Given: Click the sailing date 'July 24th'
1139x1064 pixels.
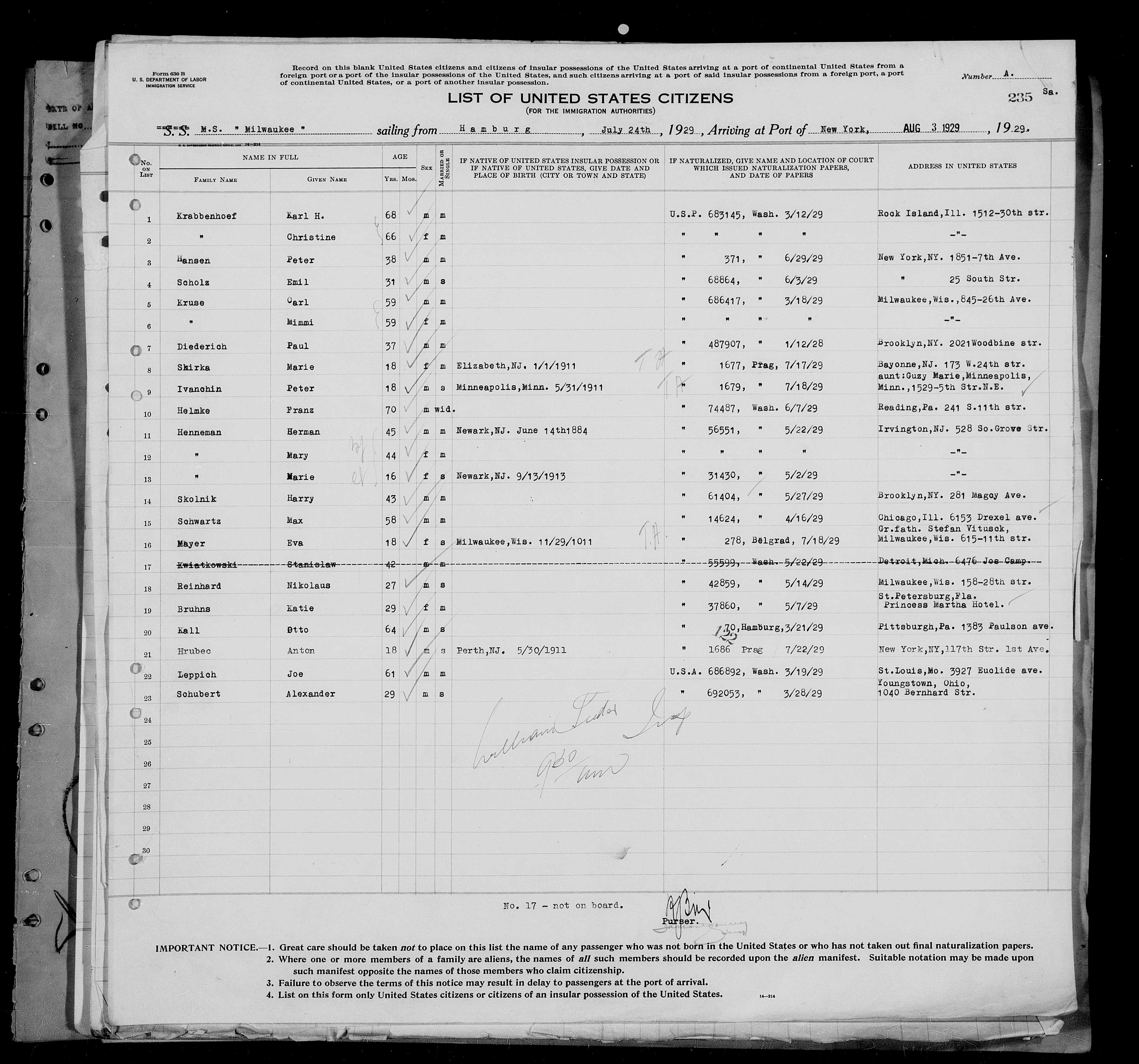Looking at the screenshot, I should pyautogui.click(x=626, y=130).
